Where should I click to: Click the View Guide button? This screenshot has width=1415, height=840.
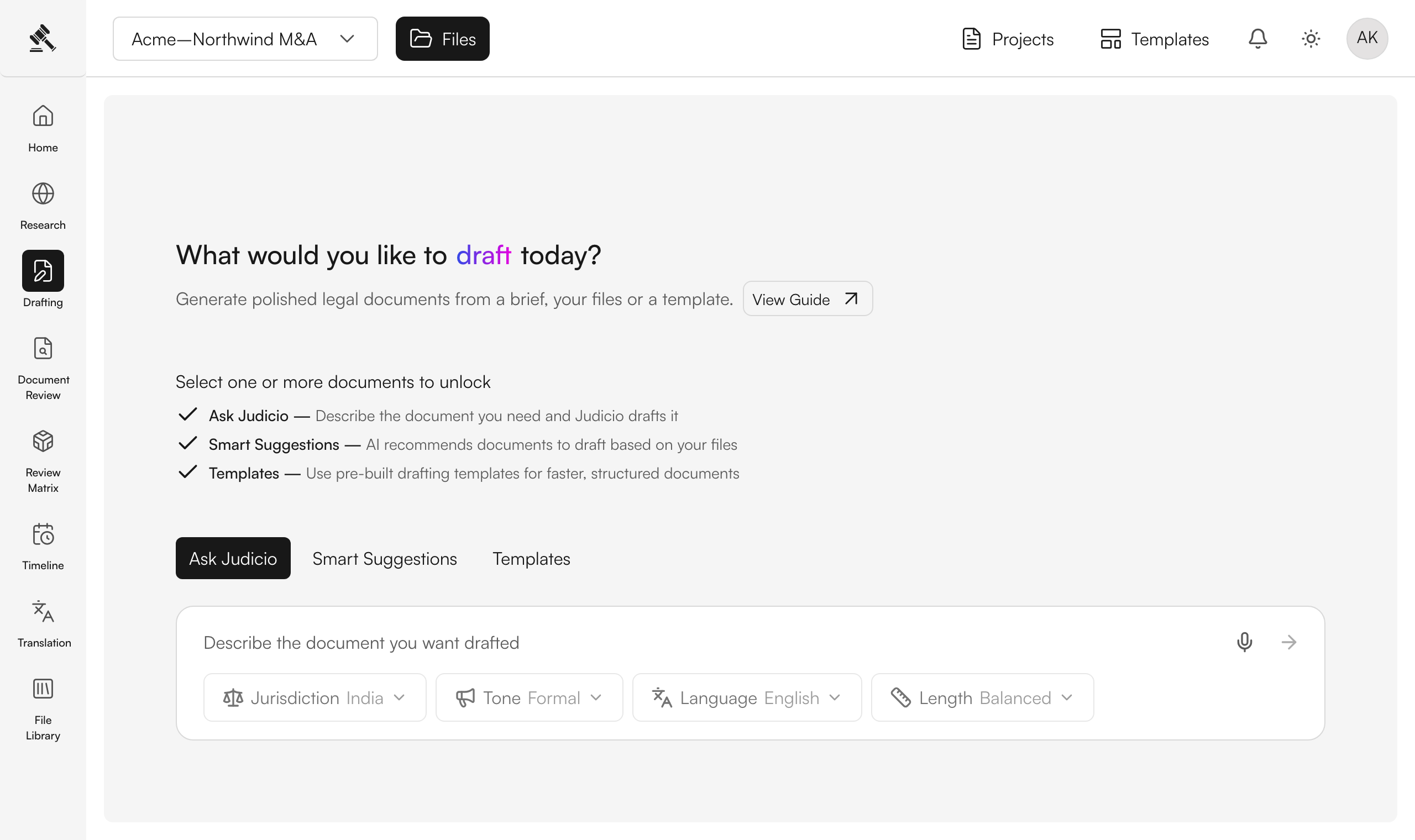point(808,299)
